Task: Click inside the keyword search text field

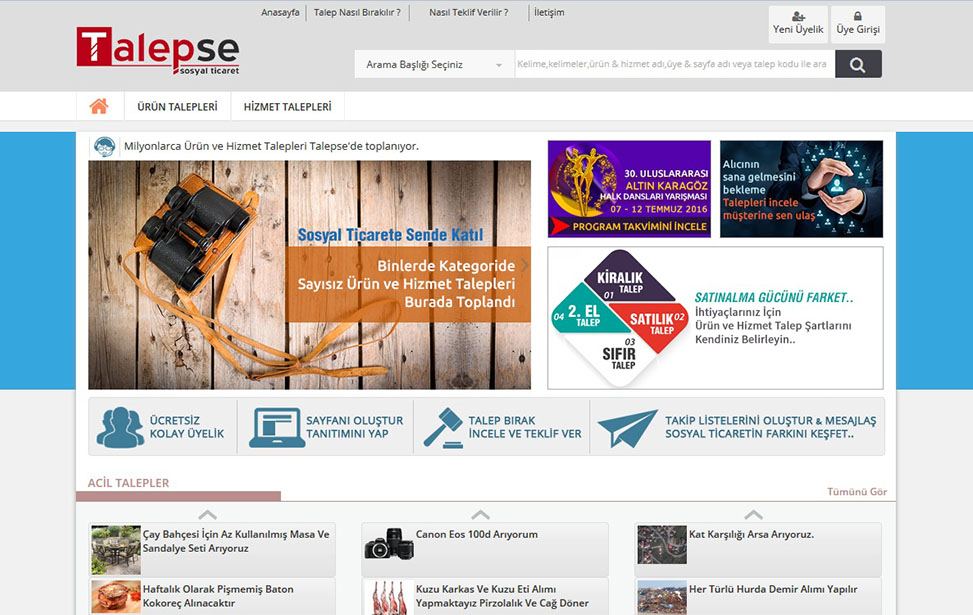Action: pyautogui.click(x=672, y=65)
